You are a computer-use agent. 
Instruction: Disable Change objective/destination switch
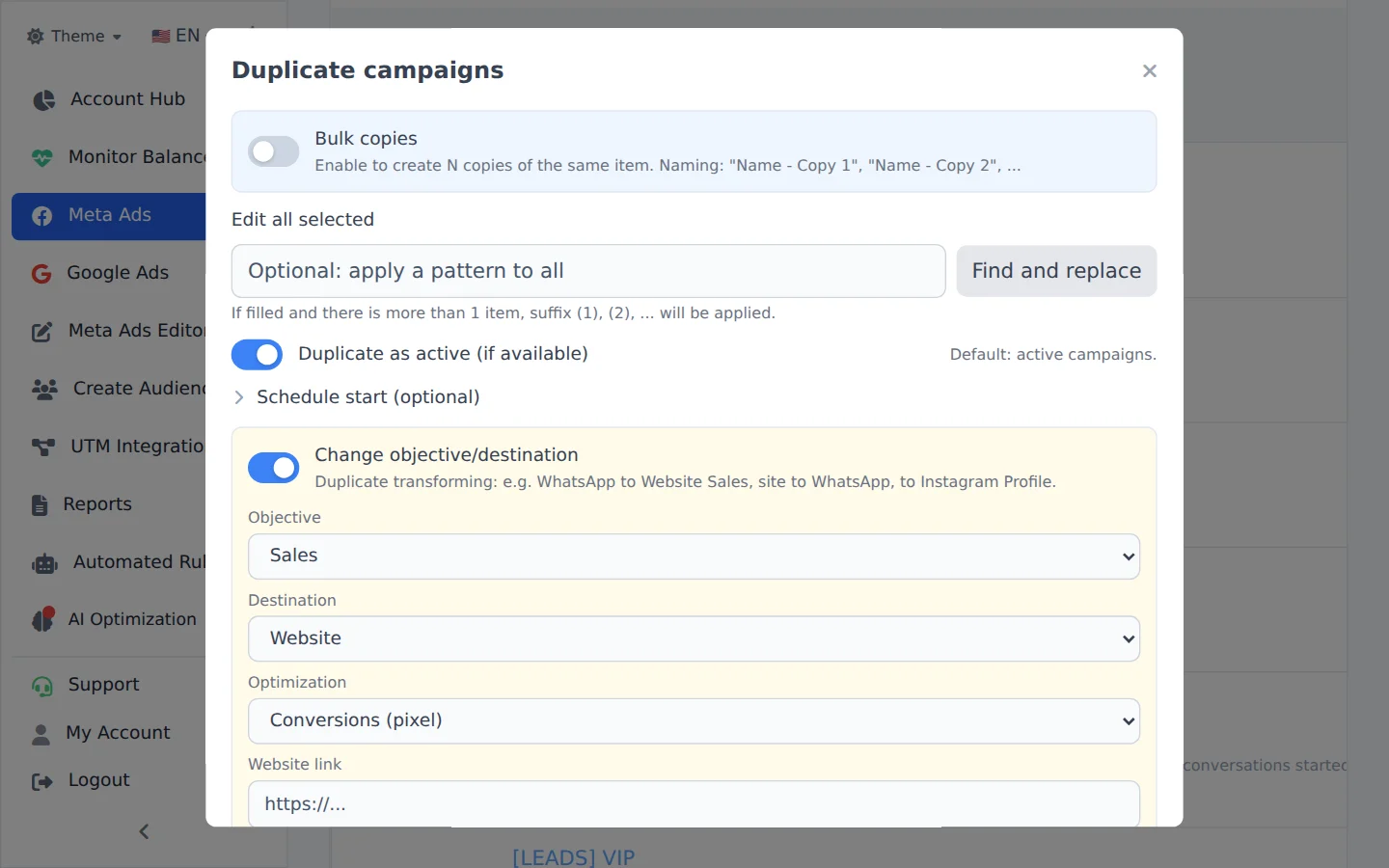(x=273, y=468)
